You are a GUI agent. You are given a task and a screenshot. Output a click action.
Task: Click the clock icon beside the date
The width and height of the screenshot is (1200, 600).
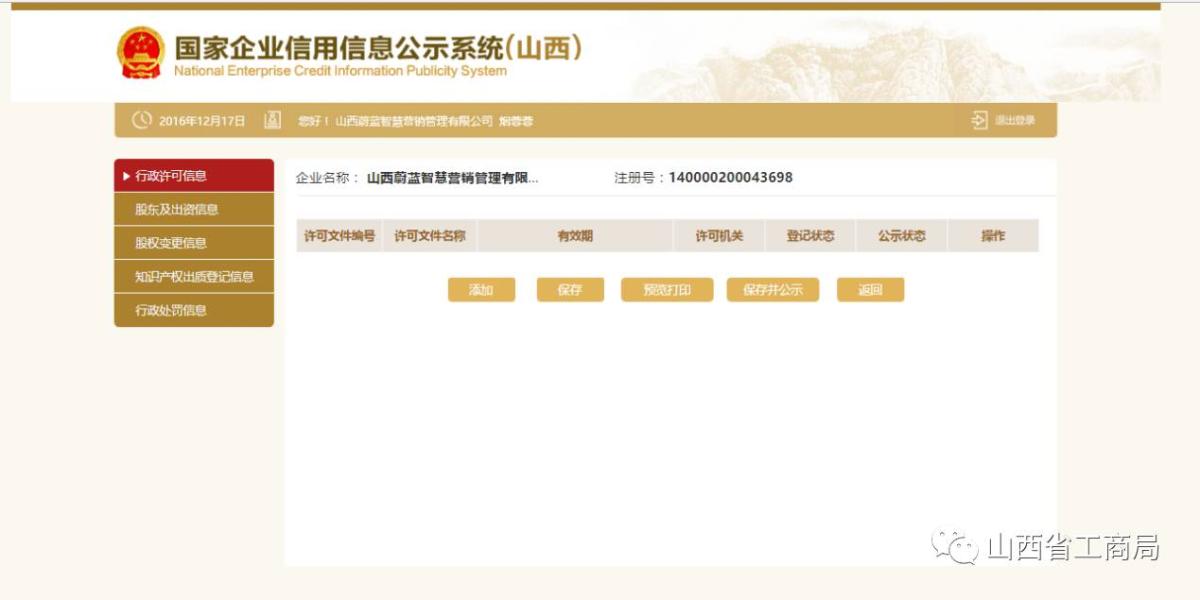(x=142, y=120)
